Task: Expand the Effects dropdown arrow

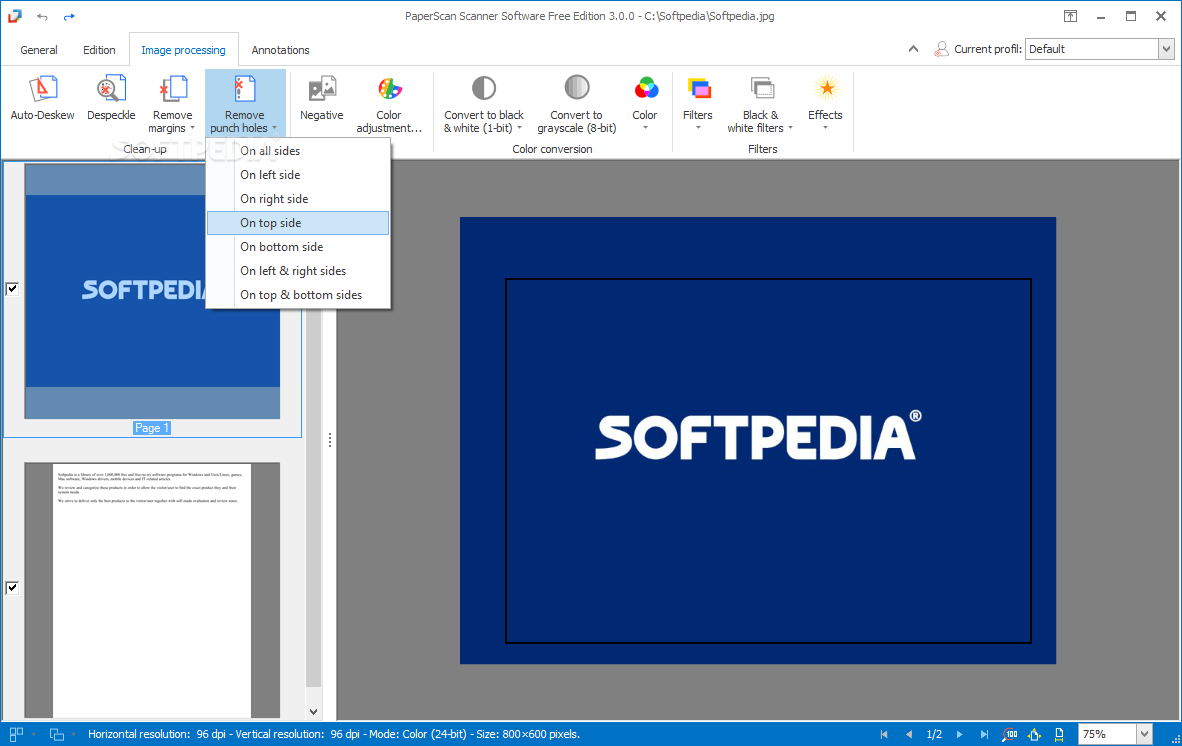Action: pyautogui.click(x=825, y=128)
